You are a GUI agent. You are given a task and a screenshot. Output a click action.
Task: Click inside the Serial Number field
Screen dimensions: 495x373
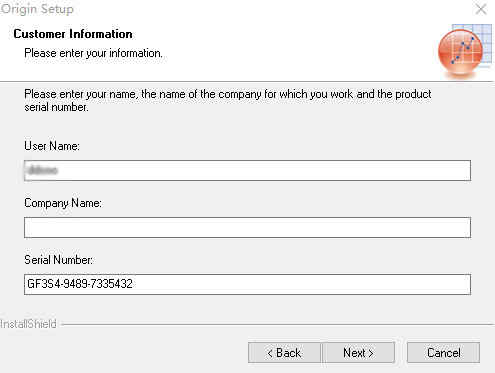pos(247,284)
